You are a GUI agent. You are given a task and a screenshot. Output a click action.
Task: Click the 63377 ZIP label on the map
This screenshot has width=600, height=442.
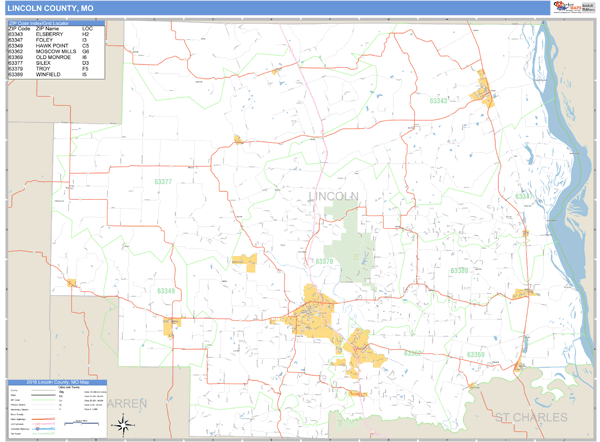163,182
